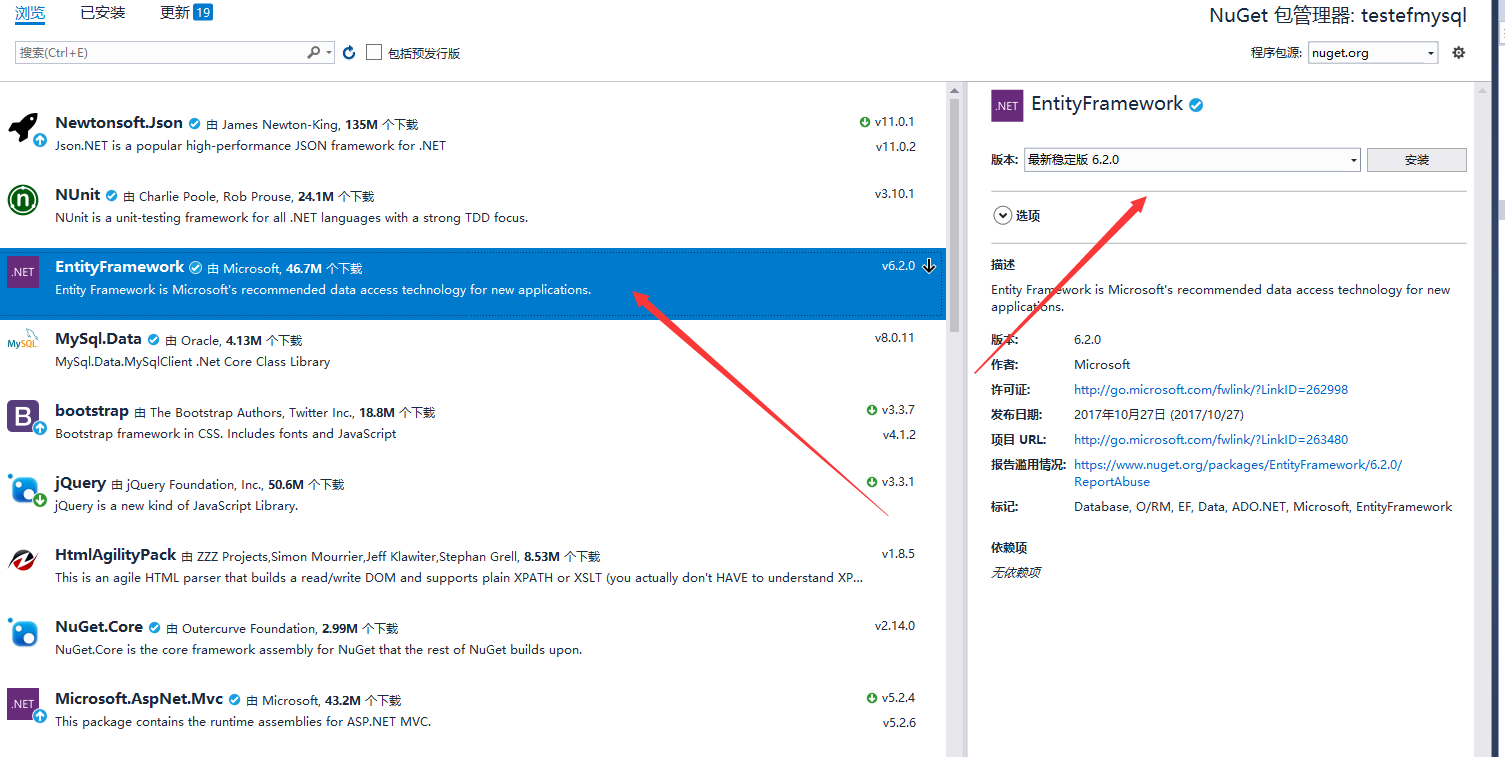The height and width of the screenshot is (757, 1505).
Task: Open package source settings gear icon
Action: click(x=1458, y=52)
